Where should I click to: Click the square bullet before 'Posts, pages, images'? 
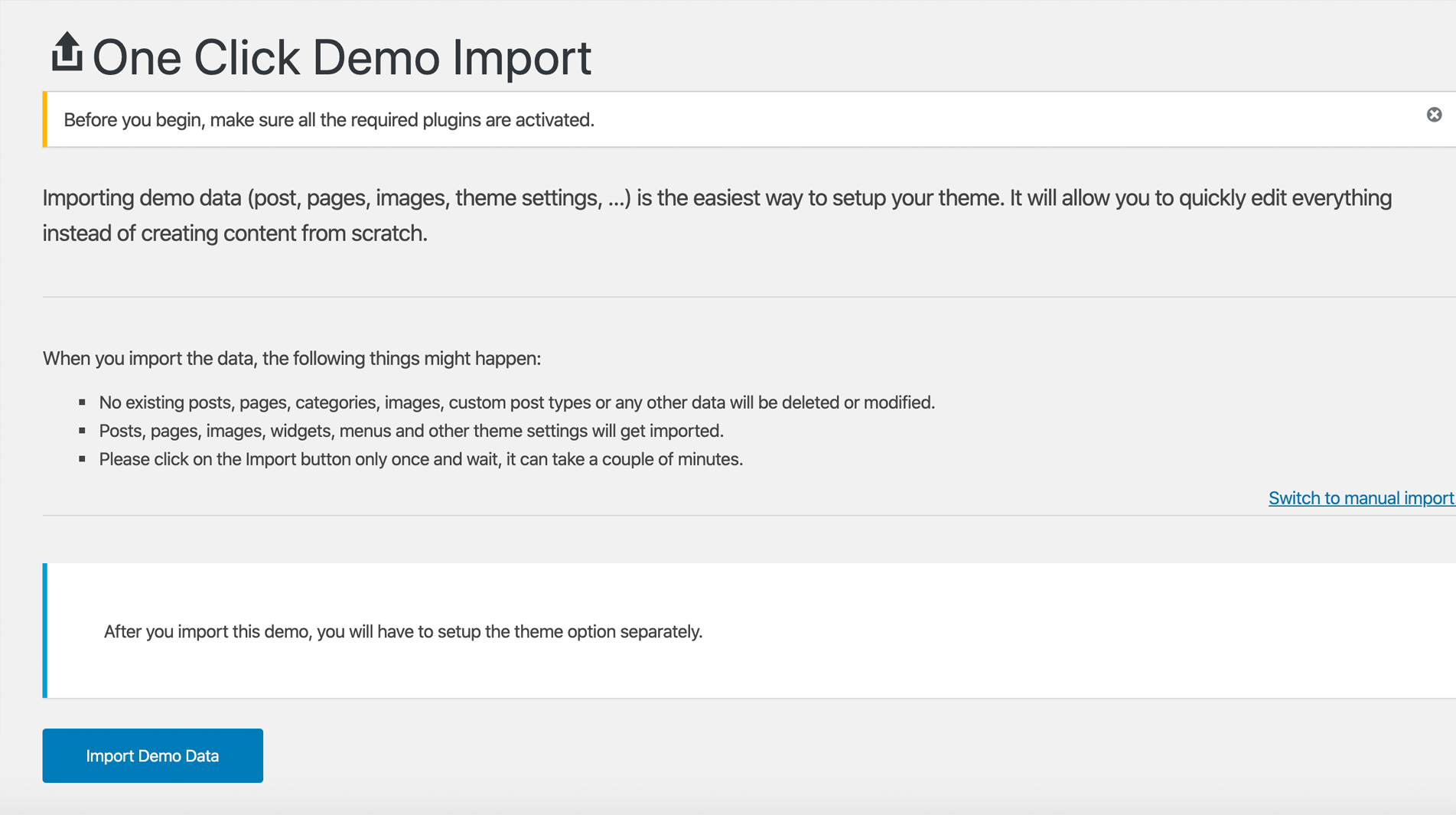tap(82, 431)
